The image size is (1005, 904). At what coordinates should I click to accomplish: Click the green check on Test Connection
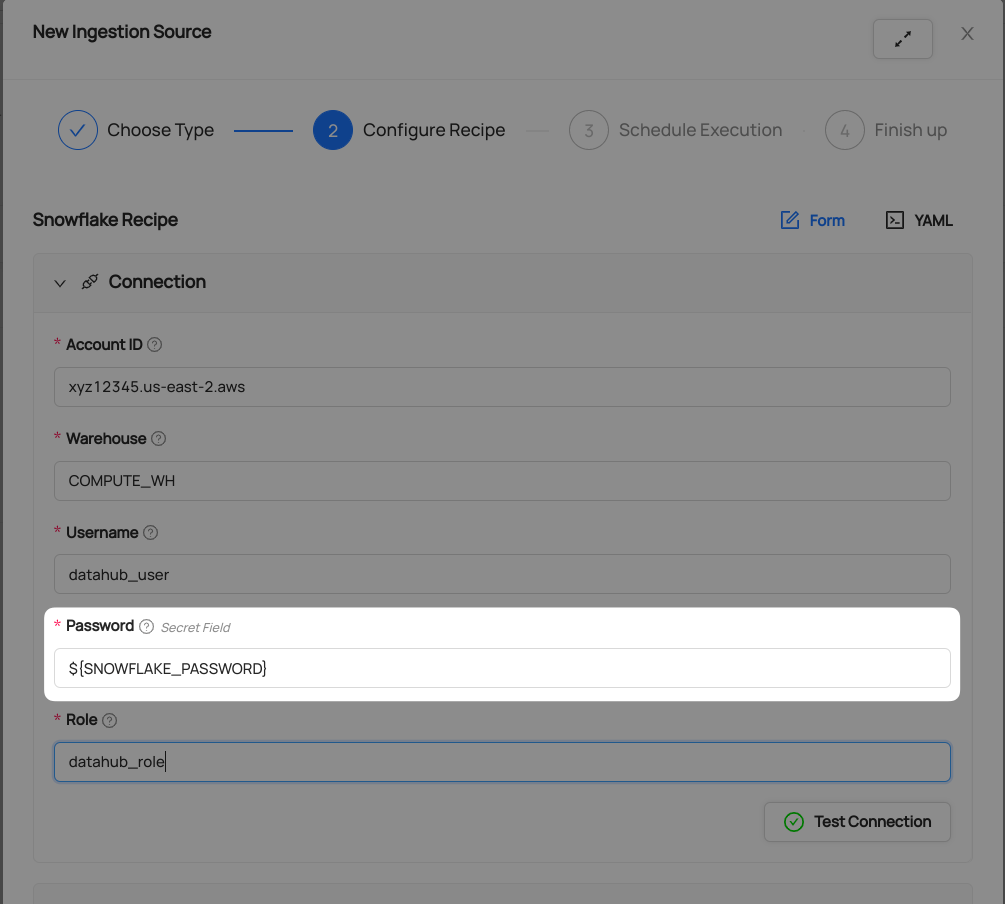(x=793, y=821)
